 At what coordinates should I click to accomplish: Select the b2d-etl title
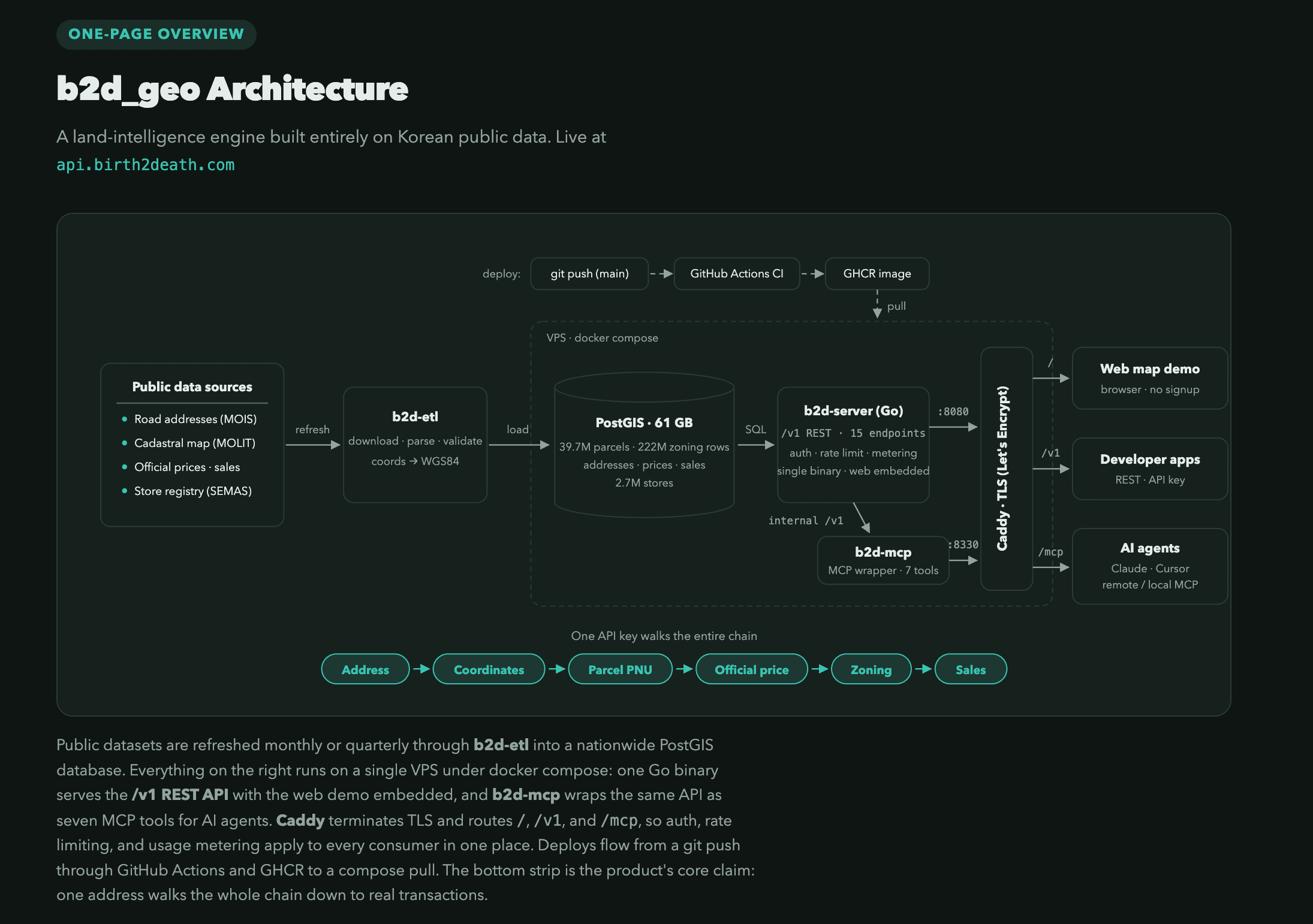[x=415, y=416]
